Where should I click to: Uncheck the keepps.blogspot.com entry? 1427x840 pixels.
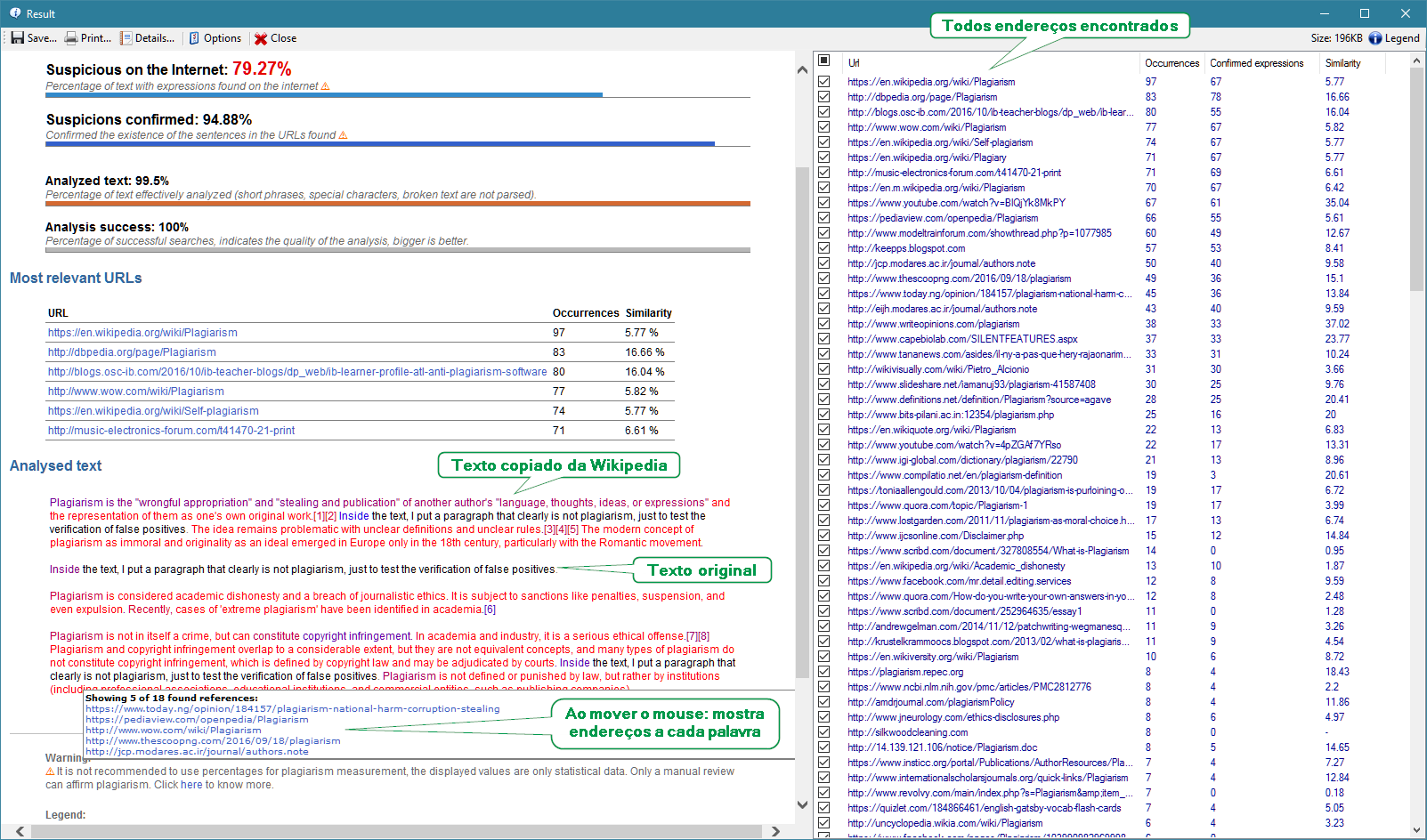[x=824, y=247]
